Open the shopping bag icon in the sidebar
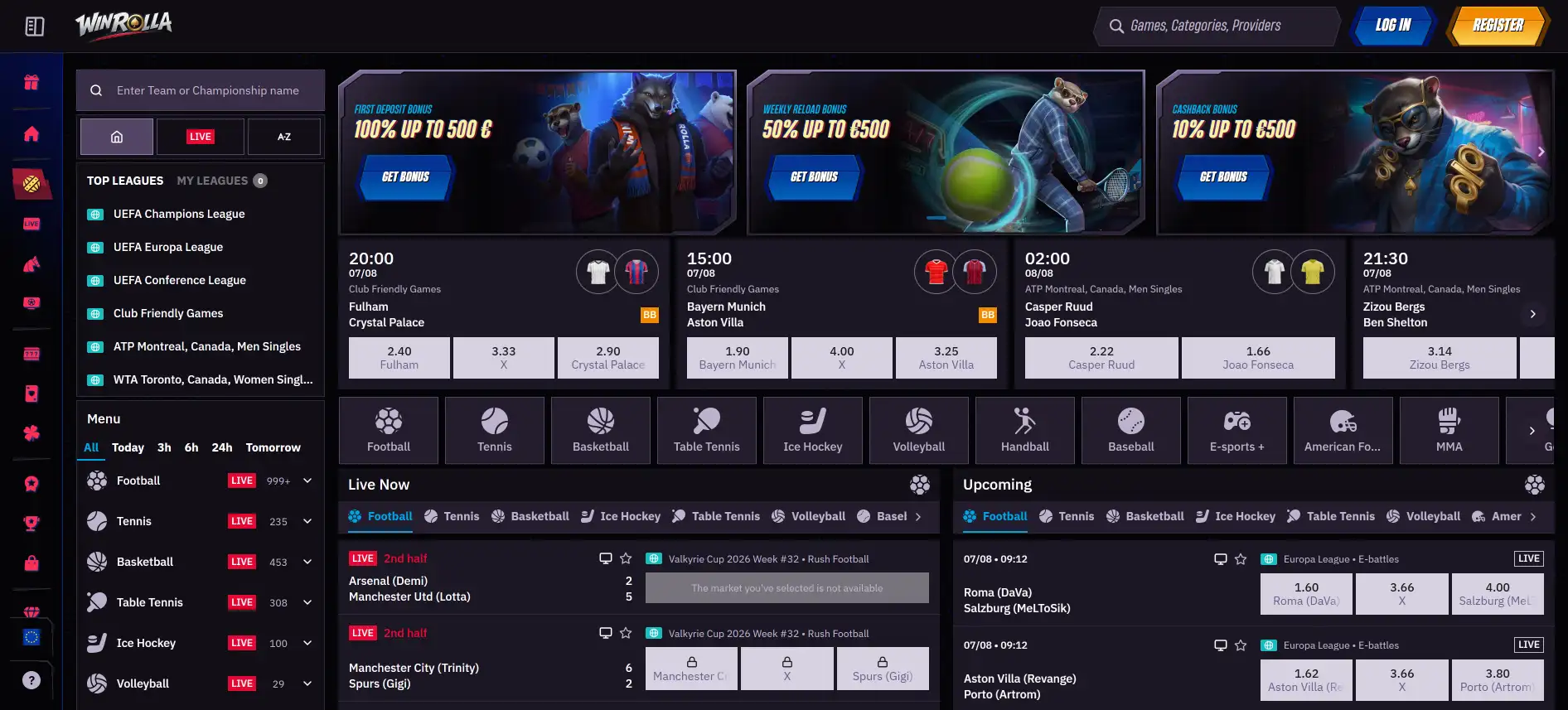Viewport: 1568px width, 710px height. point(31,563)
